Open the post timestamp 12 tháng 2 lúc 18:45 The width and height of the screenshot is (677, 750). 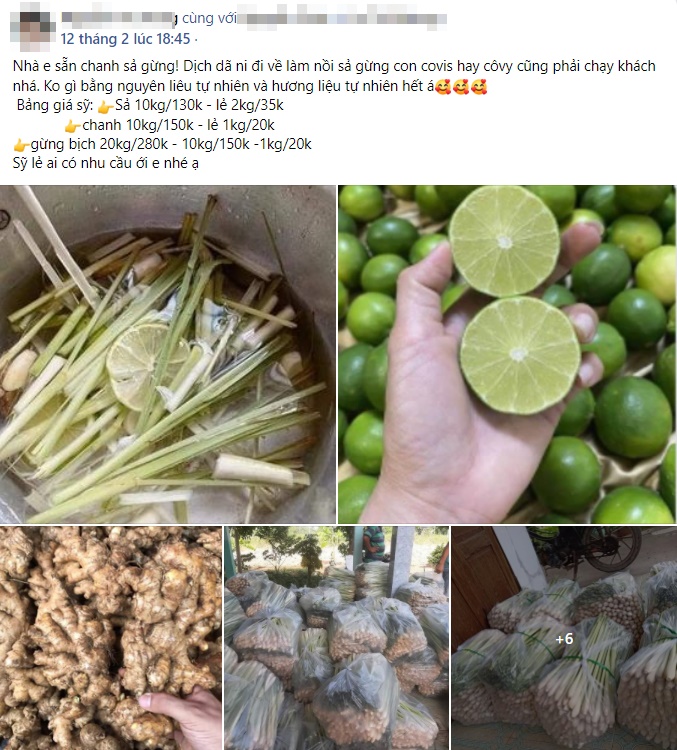125,39
